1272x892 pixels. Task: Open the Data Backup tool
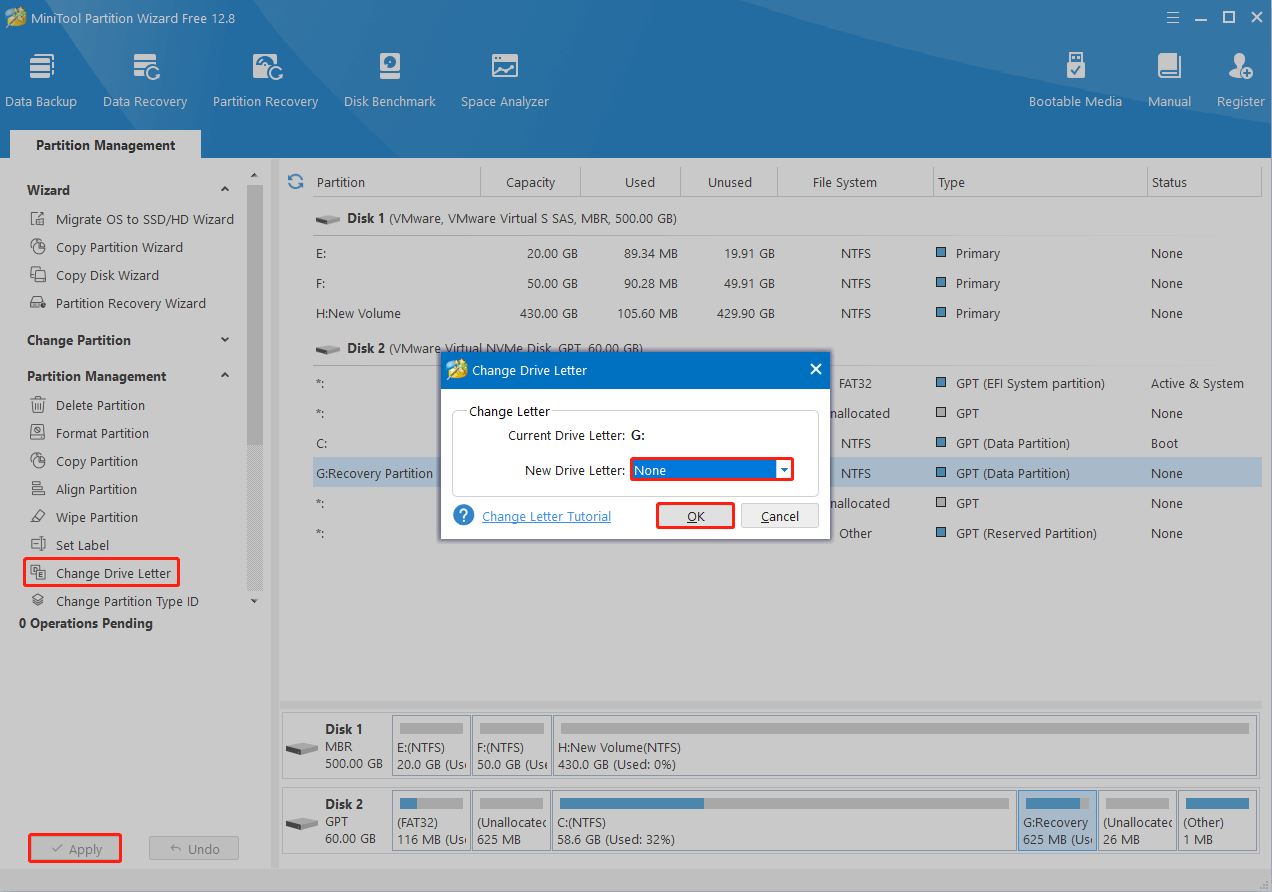coord(41,80)
